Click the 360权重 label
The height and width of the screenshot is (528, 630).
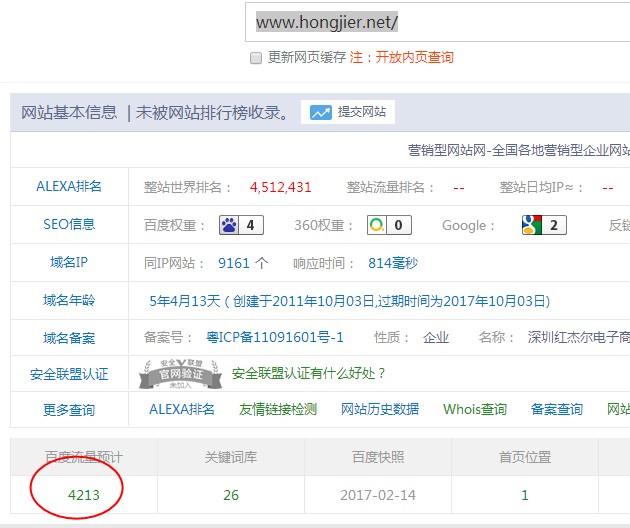[323, 225]
